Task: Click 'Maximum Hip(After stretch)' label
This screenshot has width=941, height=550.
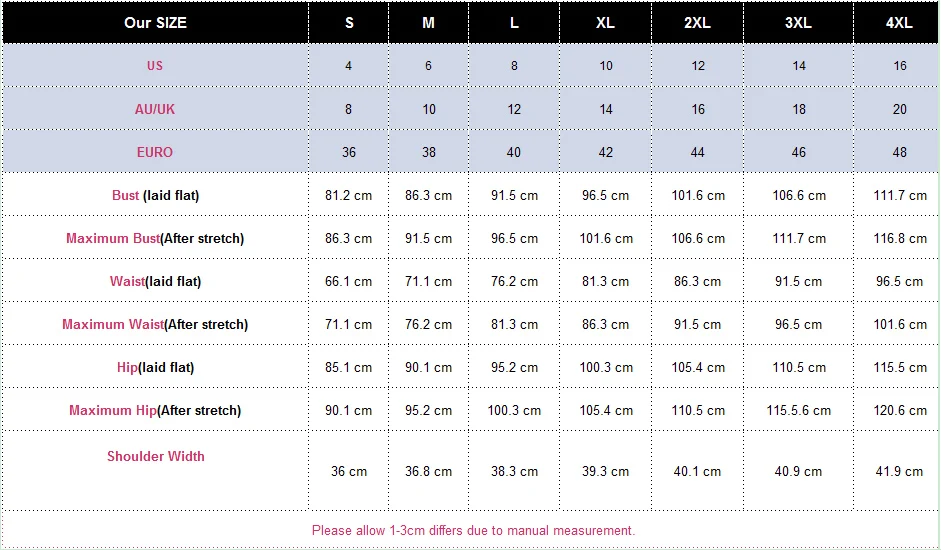Action: 155,411
